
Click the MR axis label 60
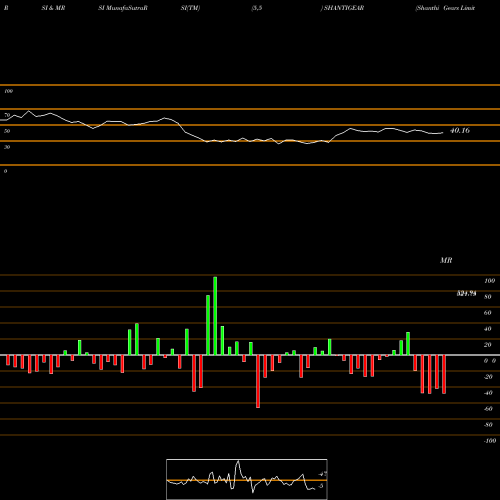[488, 313]
